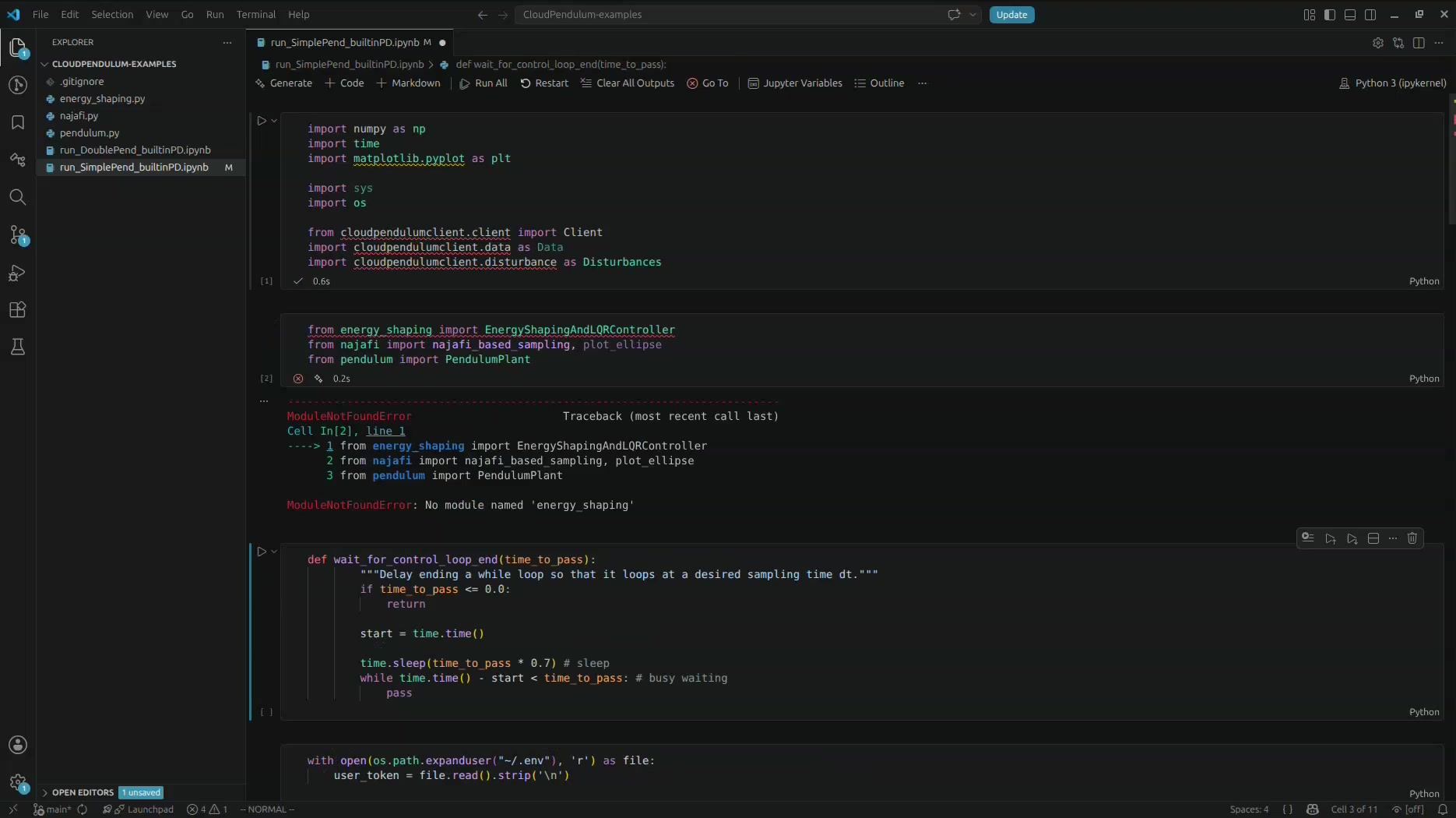Navigate back with the arrow
Image resolution: width=1456 pixels, height=818 pixels.
coord(483,15)
